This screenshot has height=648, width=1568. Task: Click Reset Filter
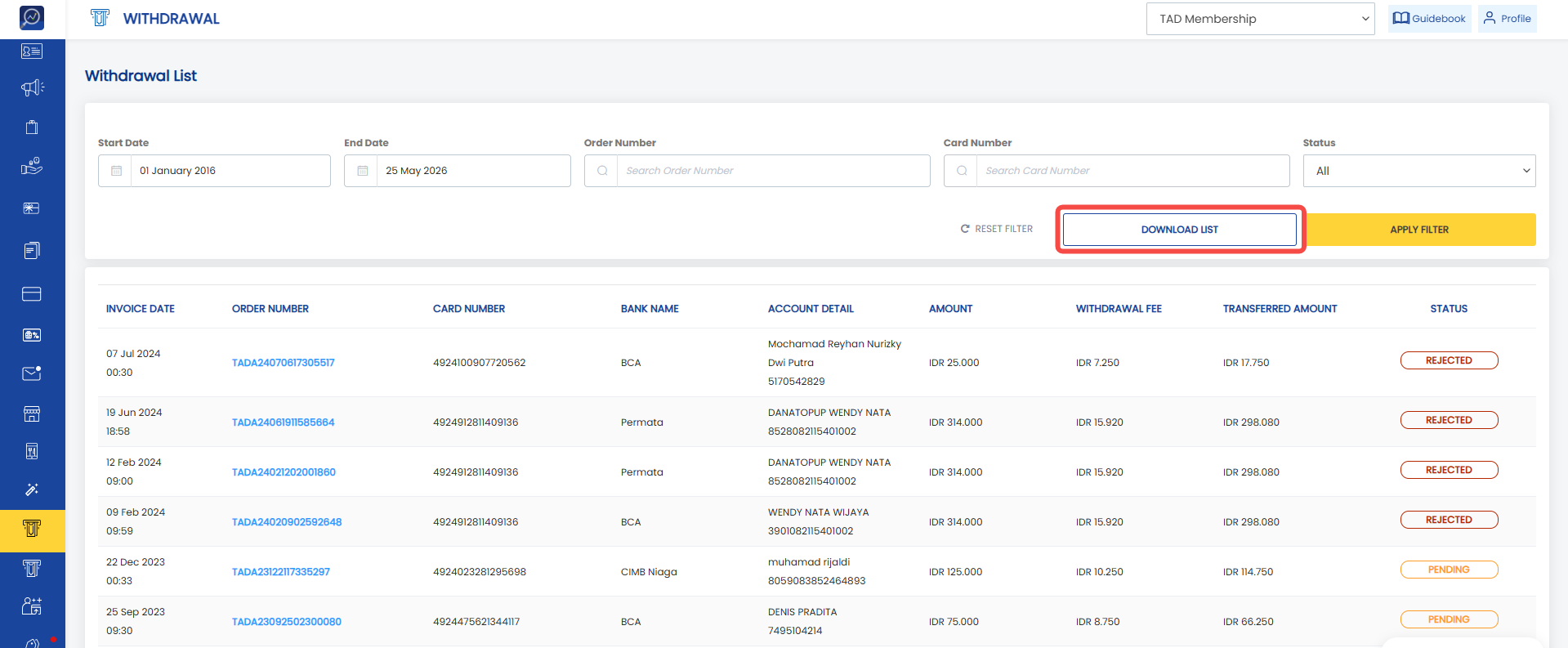tap(997, 229)
